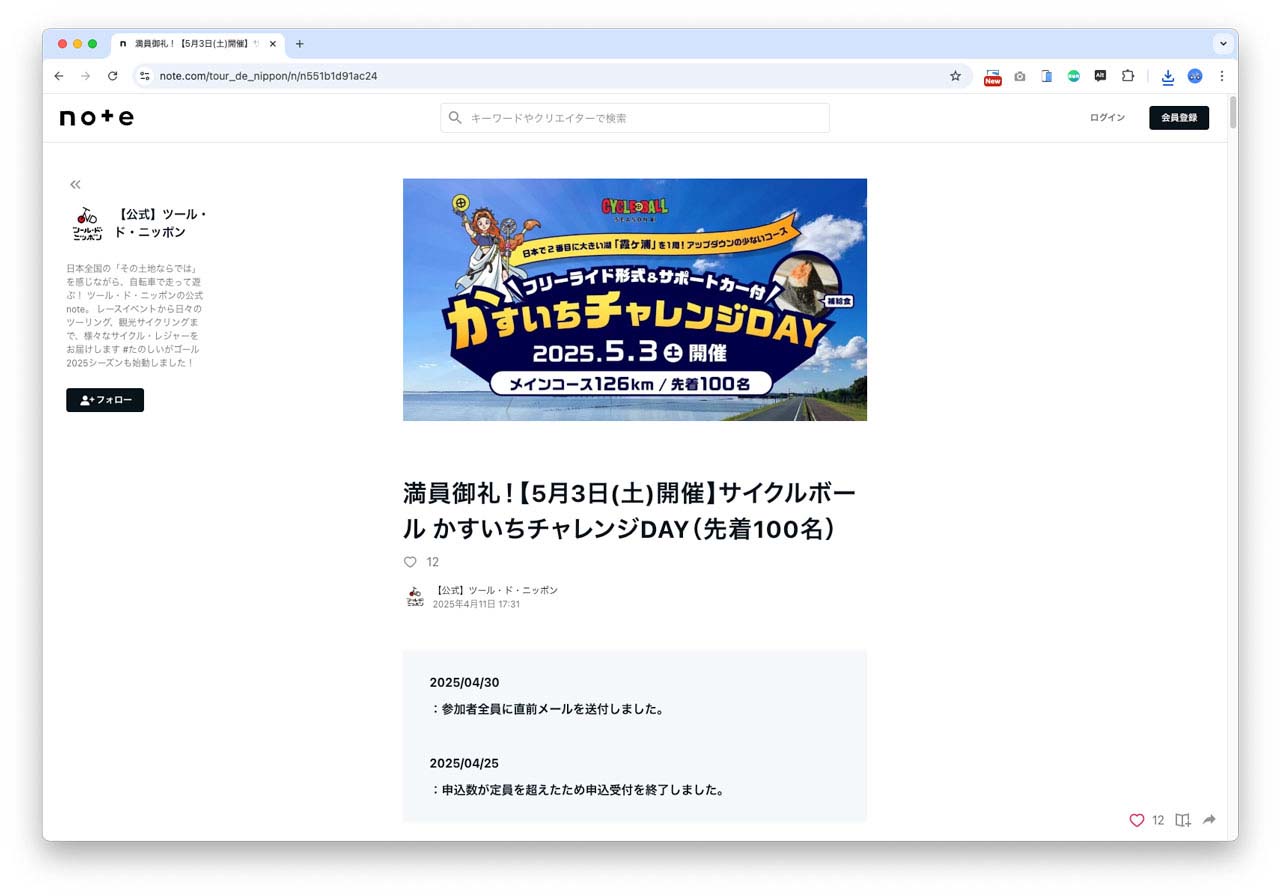Select the 参加者全員に直前メール line
1280x896 pixels.
[548, 709]
